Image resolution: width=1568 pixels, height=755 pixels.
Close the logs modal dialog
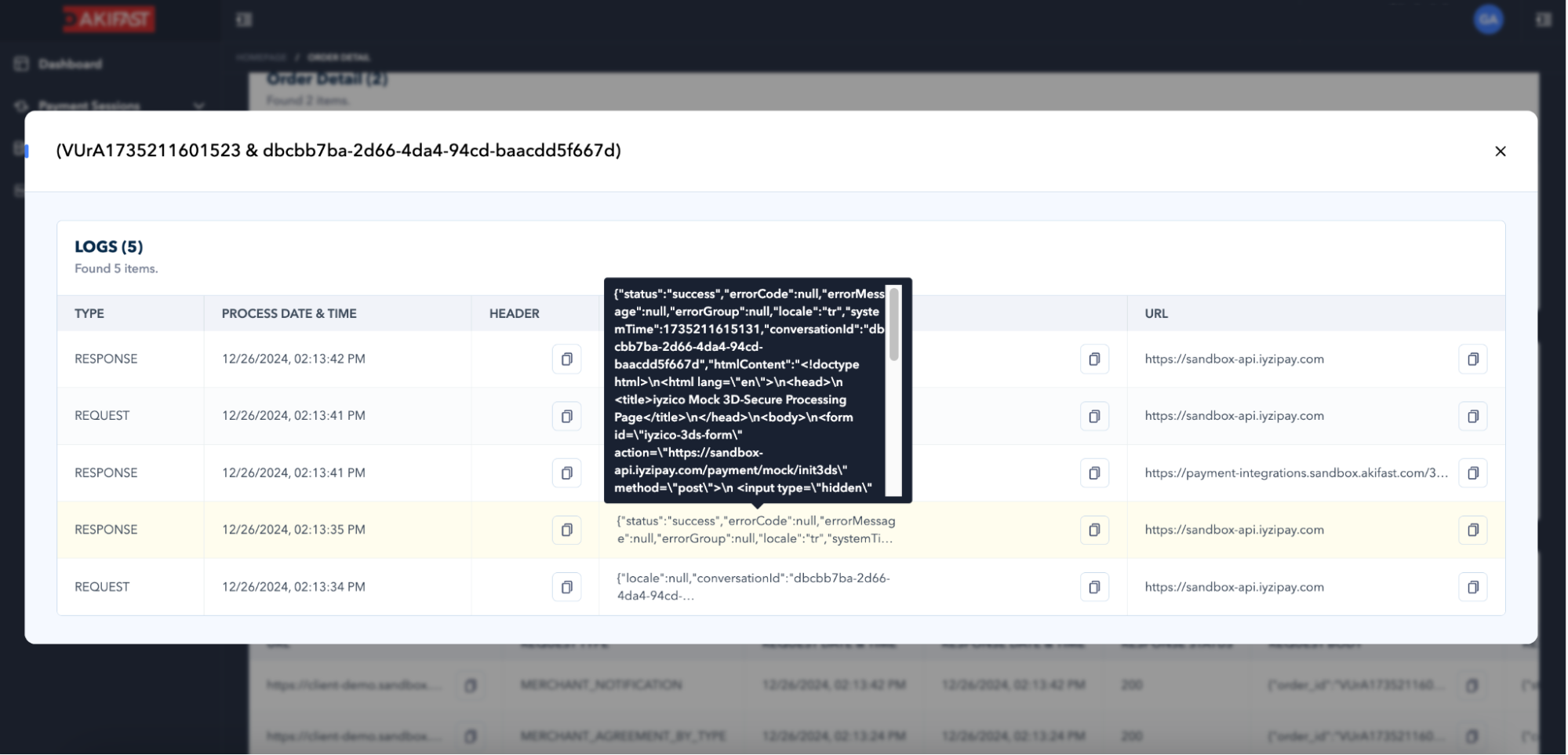click(1500, 151)
